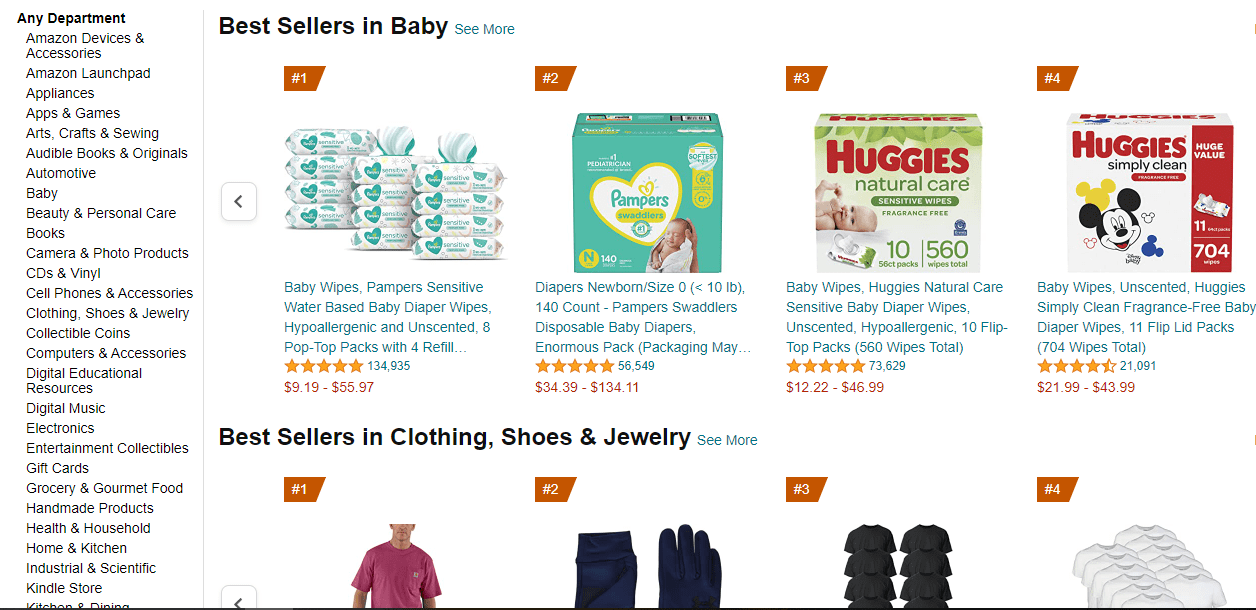1256x610 pixels.
Task: Open the Huggies Natural Care wipes image
Action: click(898, 193)
